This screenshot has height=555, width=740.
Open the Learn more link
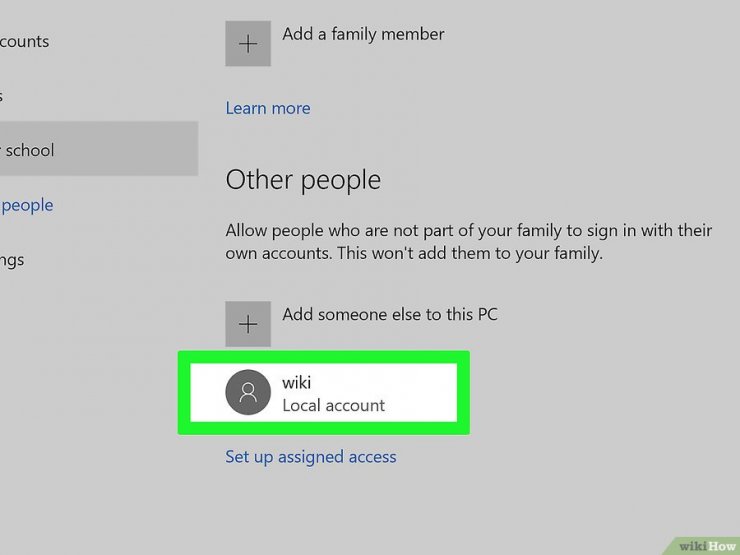pyautogui.click(x=268, y=109)
